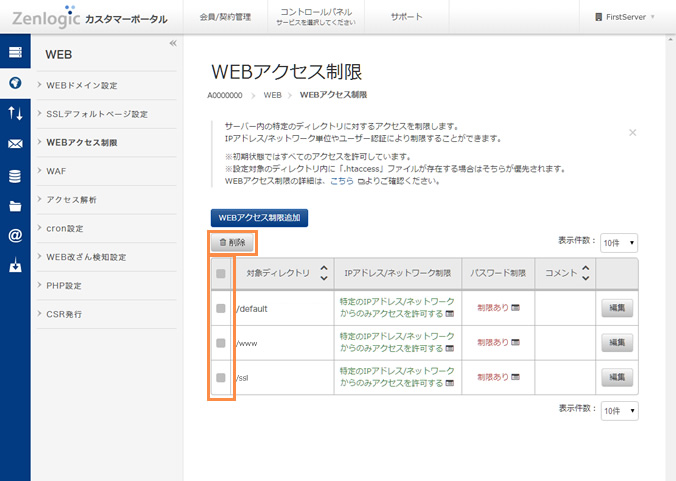The width and height of the screenshot is (676, 481).
Task: Click WEB in breadcrumb
Action: 272,95
